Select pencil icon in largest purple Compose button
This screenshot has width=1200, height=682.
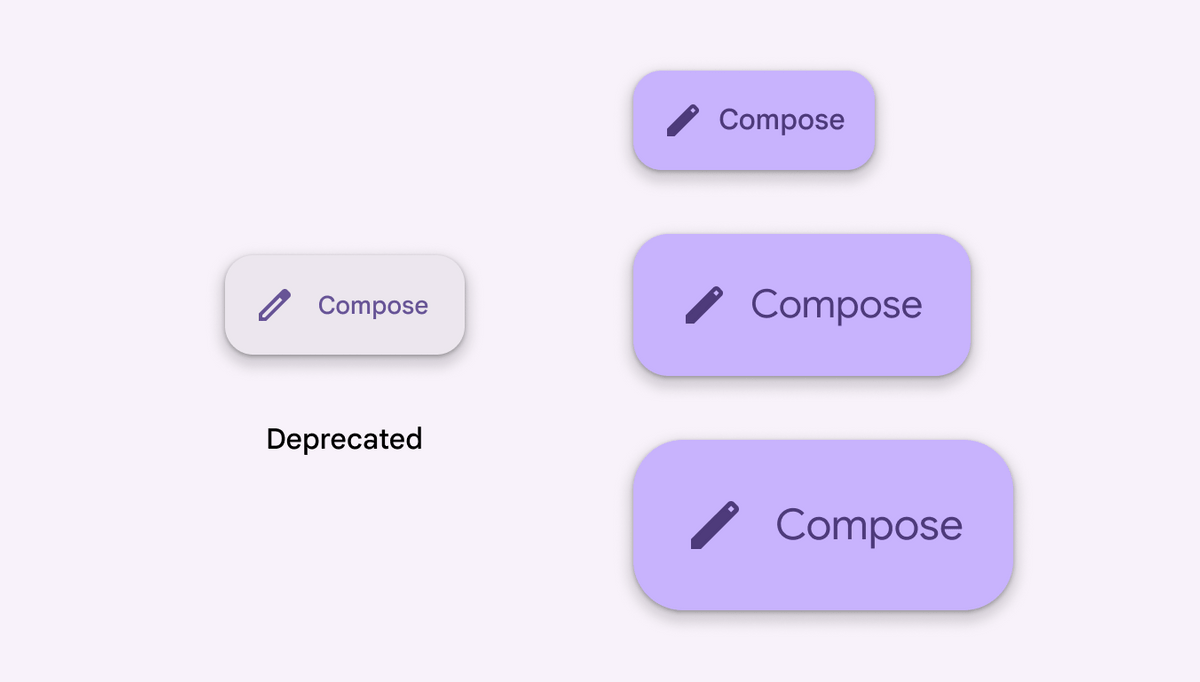715,525
